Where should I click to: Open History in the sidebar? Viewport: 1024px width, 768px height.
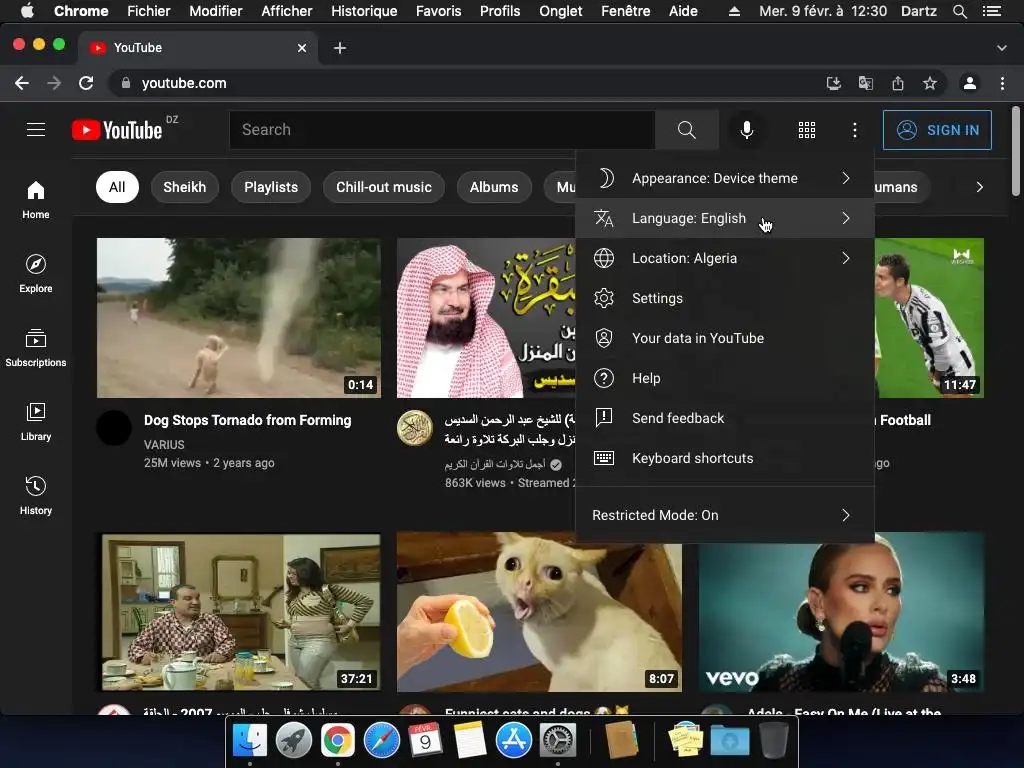pyautogui.click(x=36, y=496)
